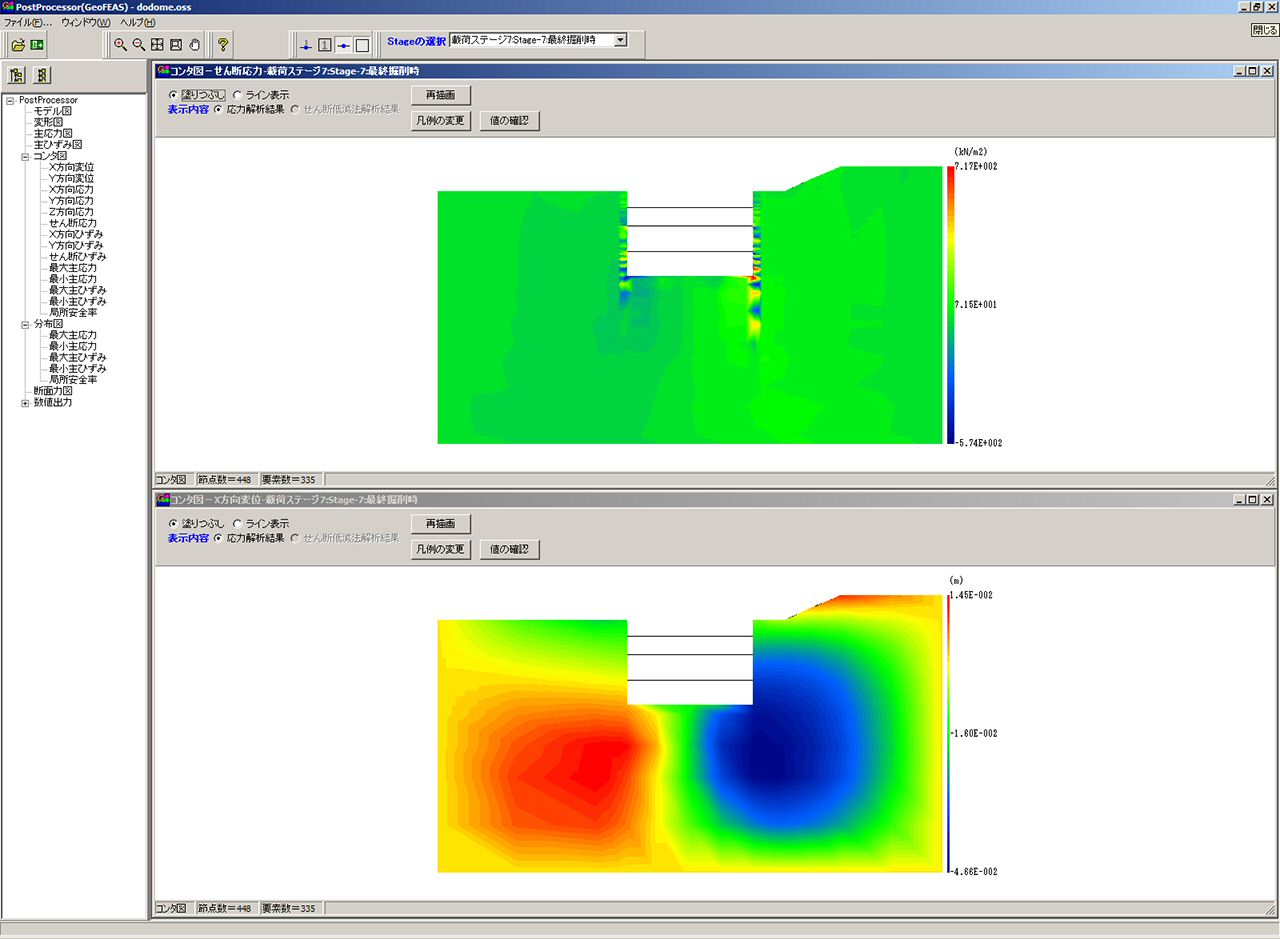
Task: Select the hand pan tool
Action: point(194,45)
